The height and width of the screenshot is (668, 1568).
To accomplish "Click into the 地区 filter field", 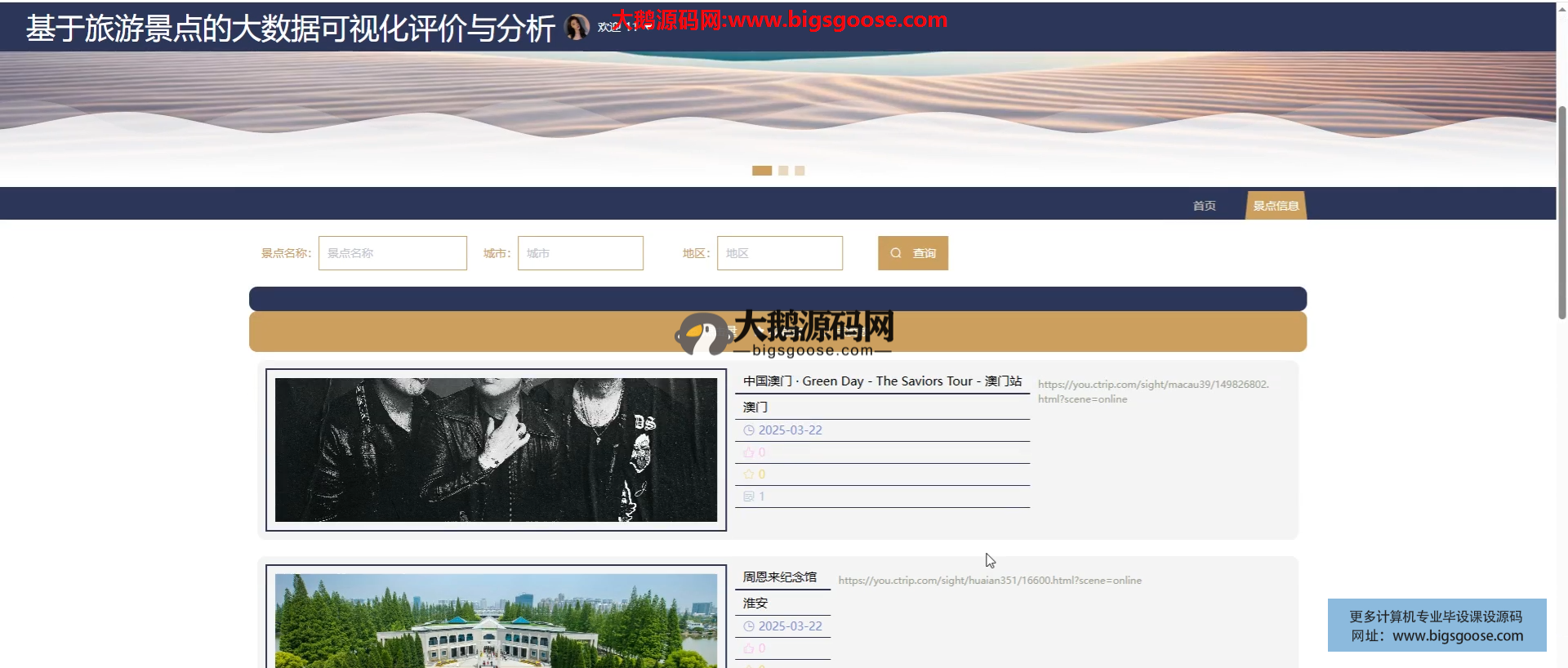I will pyautogui.click(x=780, y=253).
